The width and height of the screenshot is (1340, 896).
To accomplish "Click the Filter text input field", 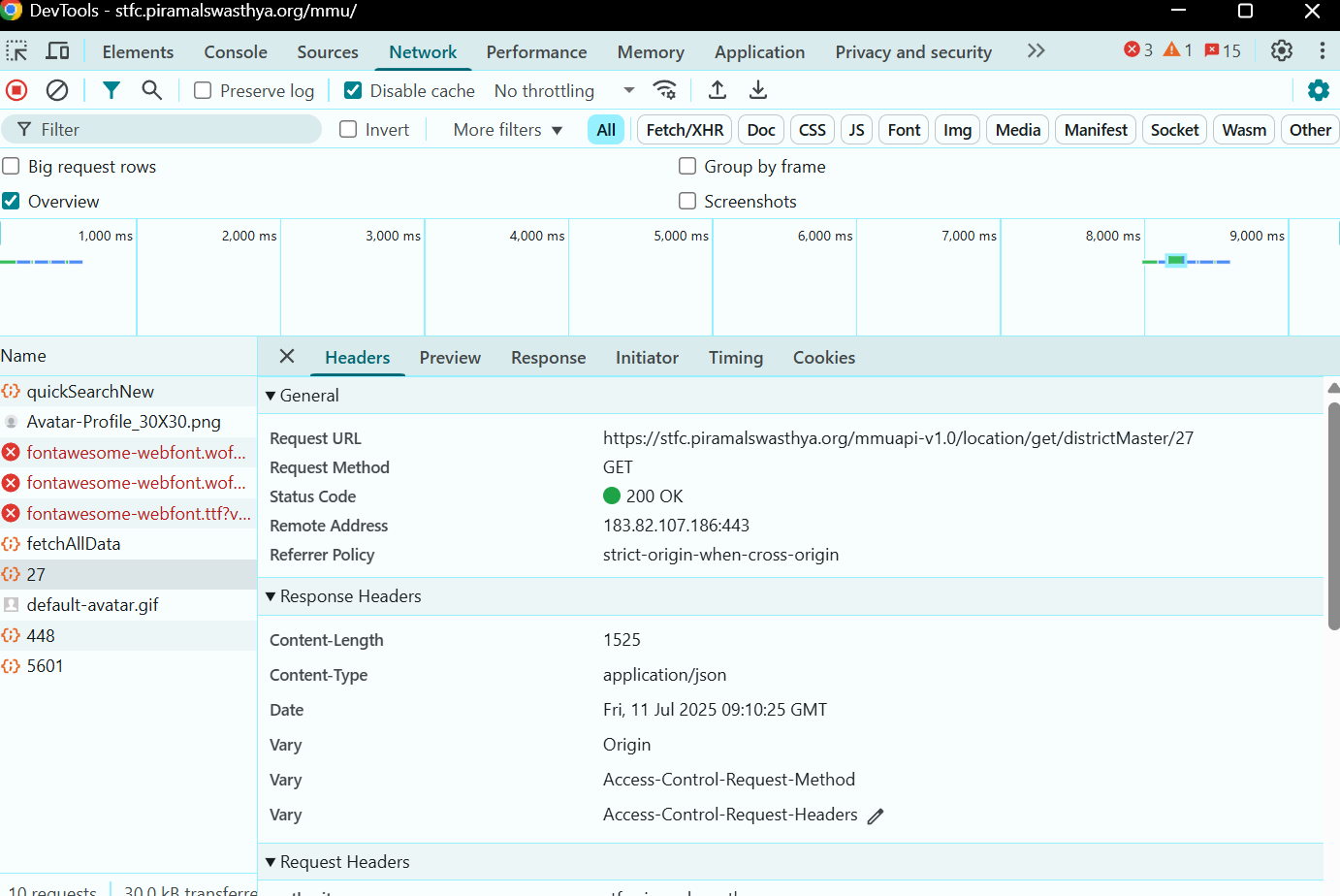I will coord(175,130).
